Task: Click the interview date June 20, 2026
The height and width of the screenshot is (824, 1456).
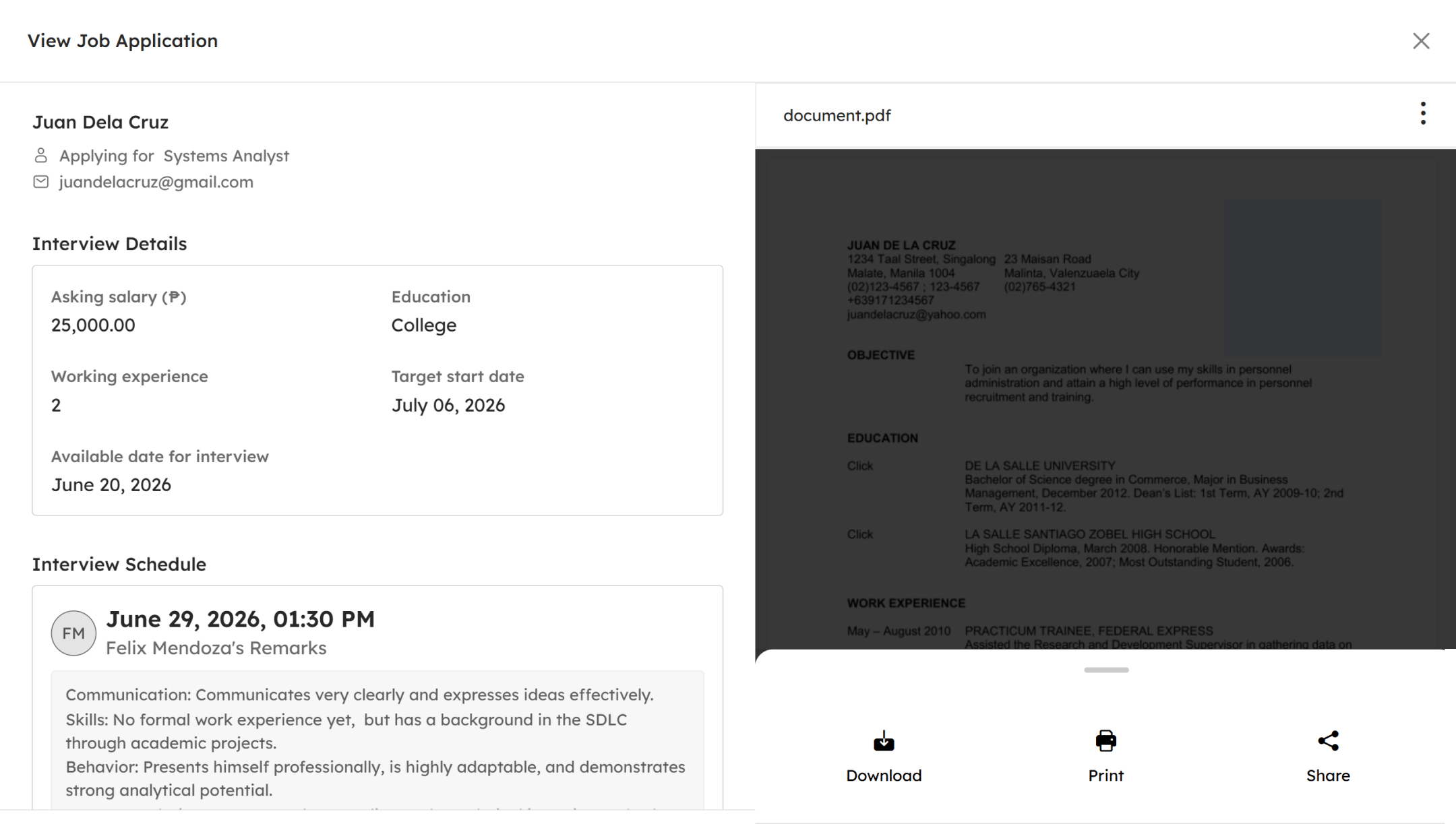Action: coord(111,485)
